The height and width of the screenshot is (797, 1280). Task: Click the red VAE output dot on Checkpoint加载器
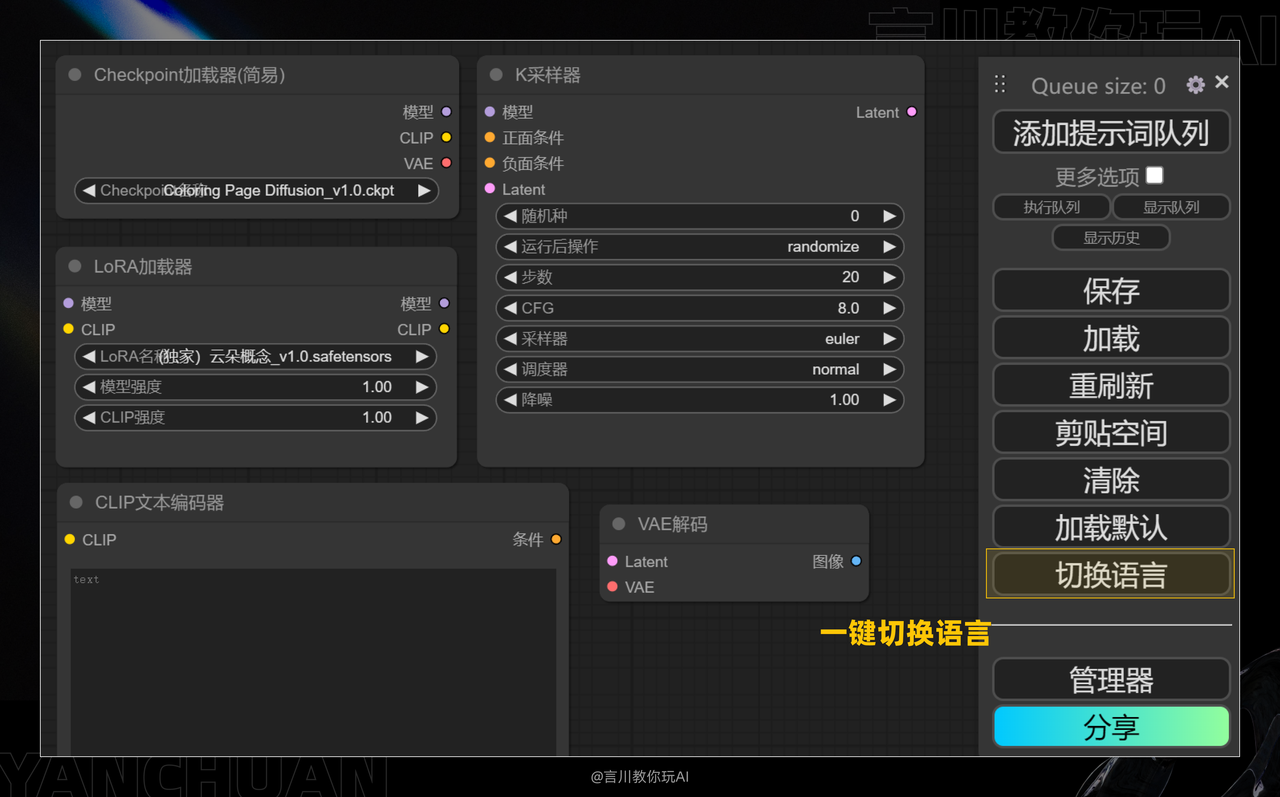pyautogui.click(x=444, y=163)
